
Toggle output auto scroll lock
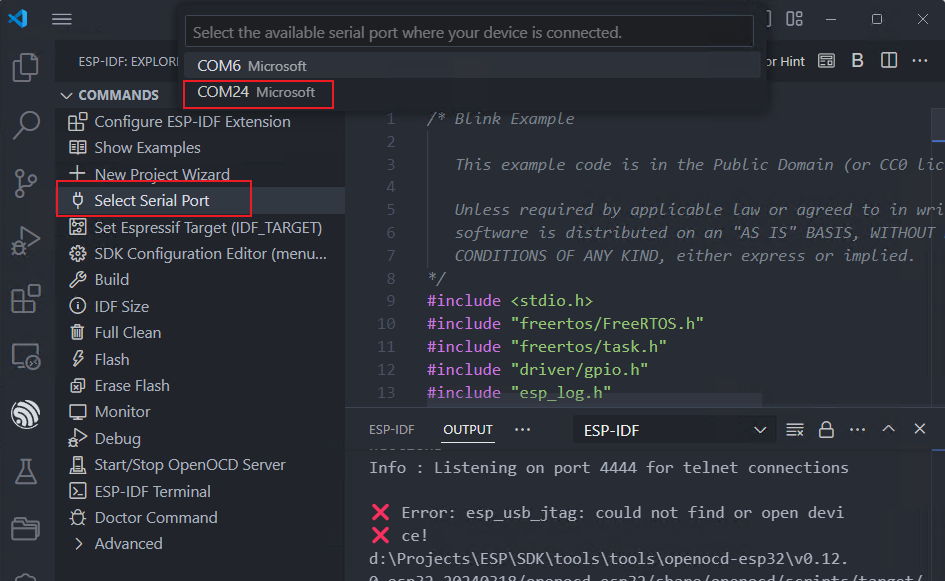[x=826, y=430]
